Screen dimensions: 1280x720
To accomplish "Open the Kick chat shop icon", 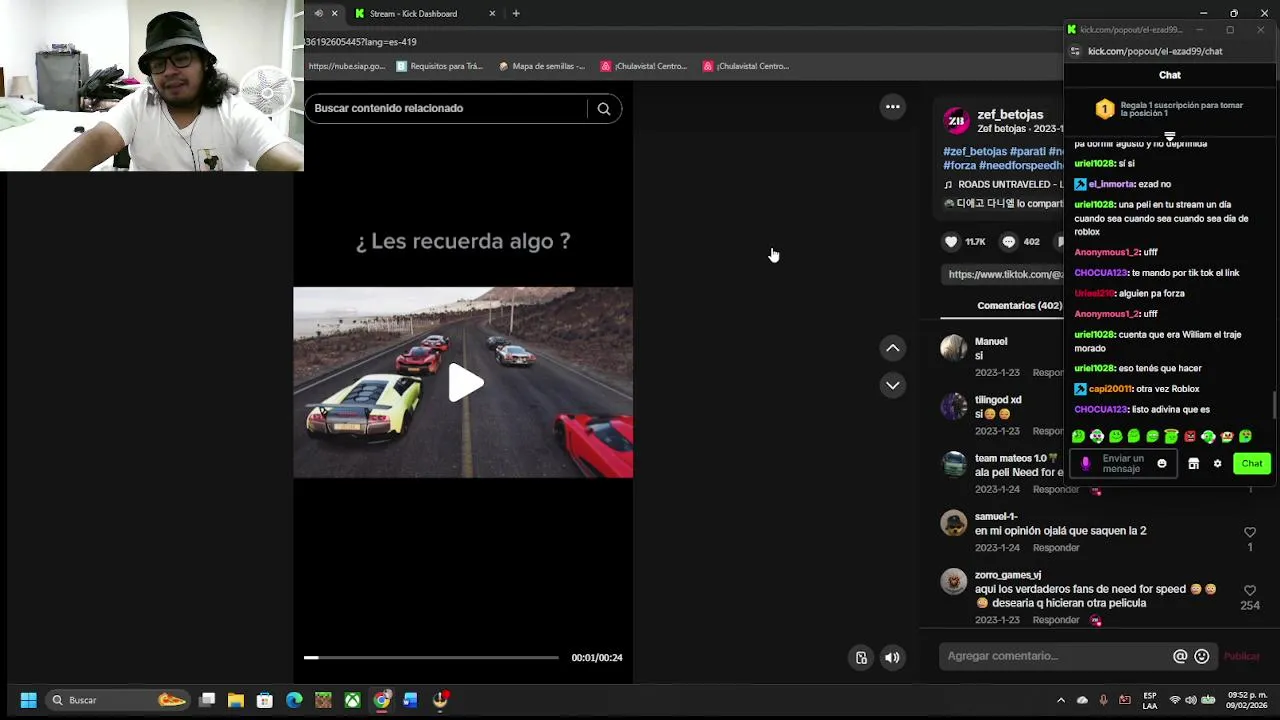I will tap(1193, 464).
